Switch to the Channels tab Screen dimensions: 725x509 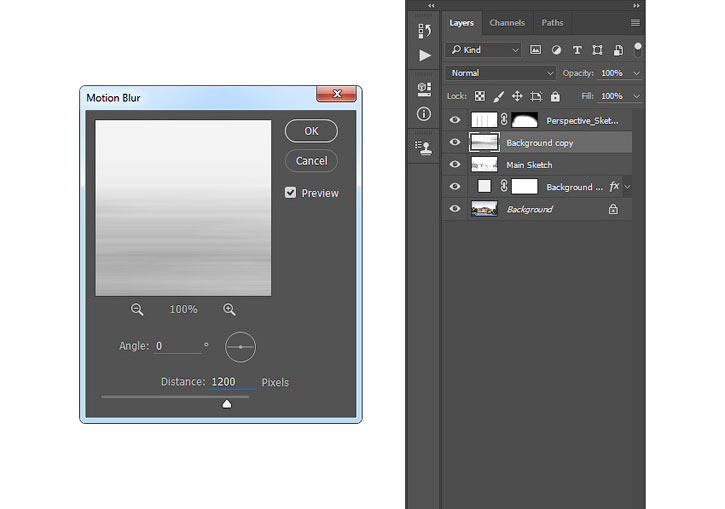click(x=507, y=23)
